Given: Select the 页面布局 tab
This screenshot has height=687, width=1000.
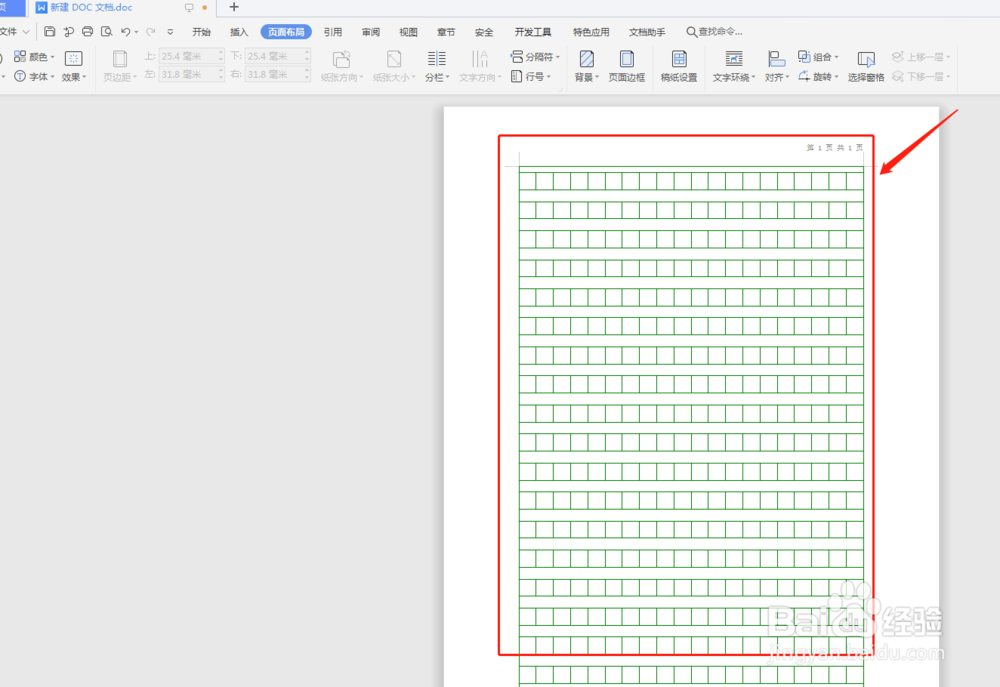Looking at the screenshot, I should coord(286,32).
